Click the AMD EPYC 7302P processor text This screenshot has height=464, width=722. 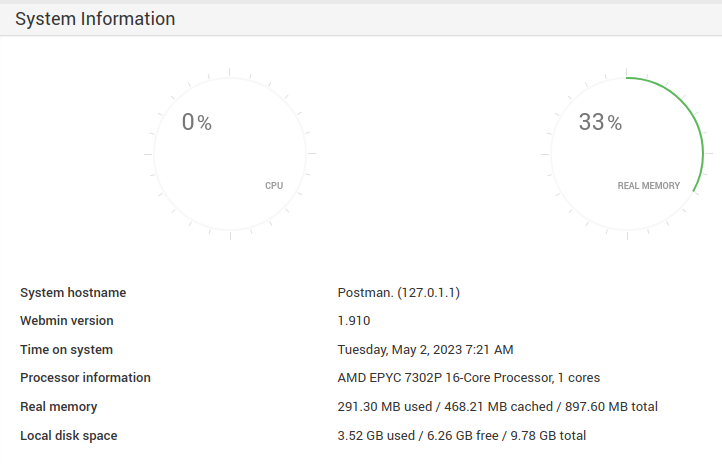[469, 378]
